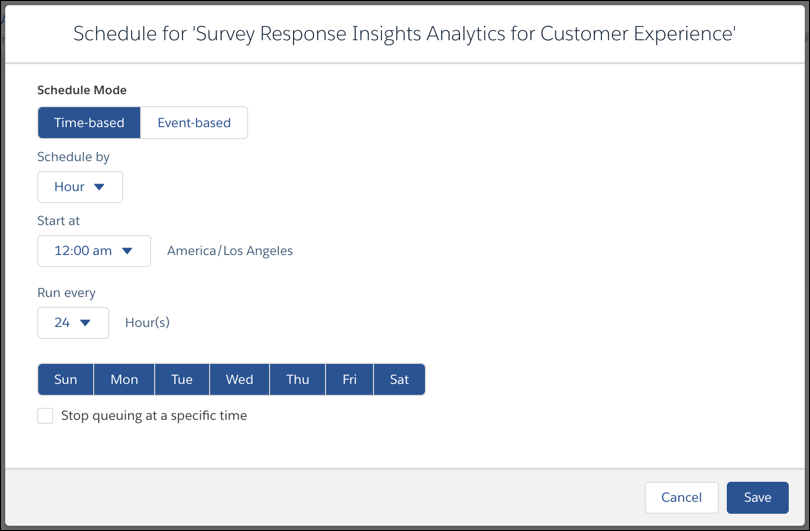The height and width of the screenshot is (531, 810).
Task: Toggle Thursday in the day selector
Action: pyautogui.click(x=298, y=380)
